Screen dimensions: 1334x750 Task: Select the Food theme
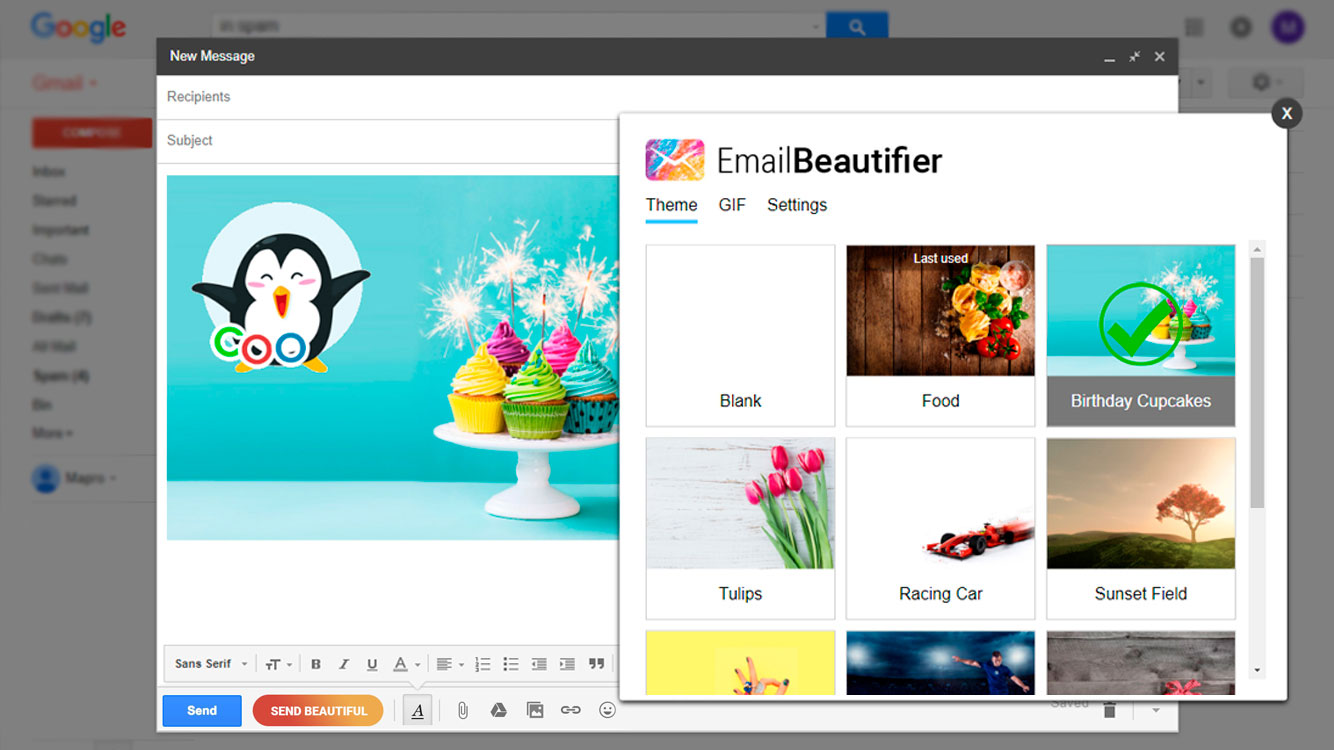tap(940, 336)
